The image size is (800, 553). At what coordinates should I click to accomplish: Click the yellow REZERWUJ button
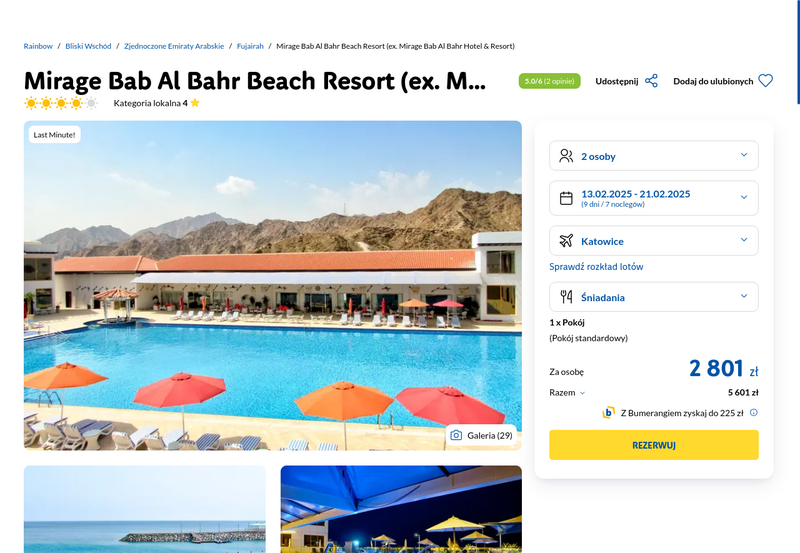654,445
